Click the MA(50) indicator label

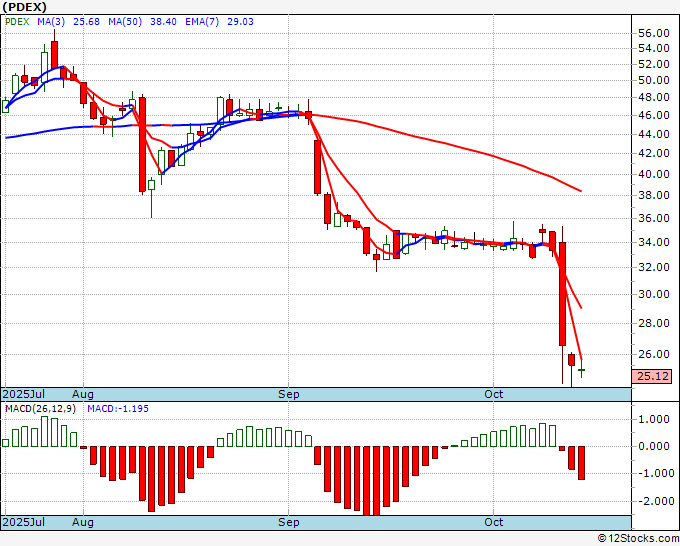click(x=125, y=22)
